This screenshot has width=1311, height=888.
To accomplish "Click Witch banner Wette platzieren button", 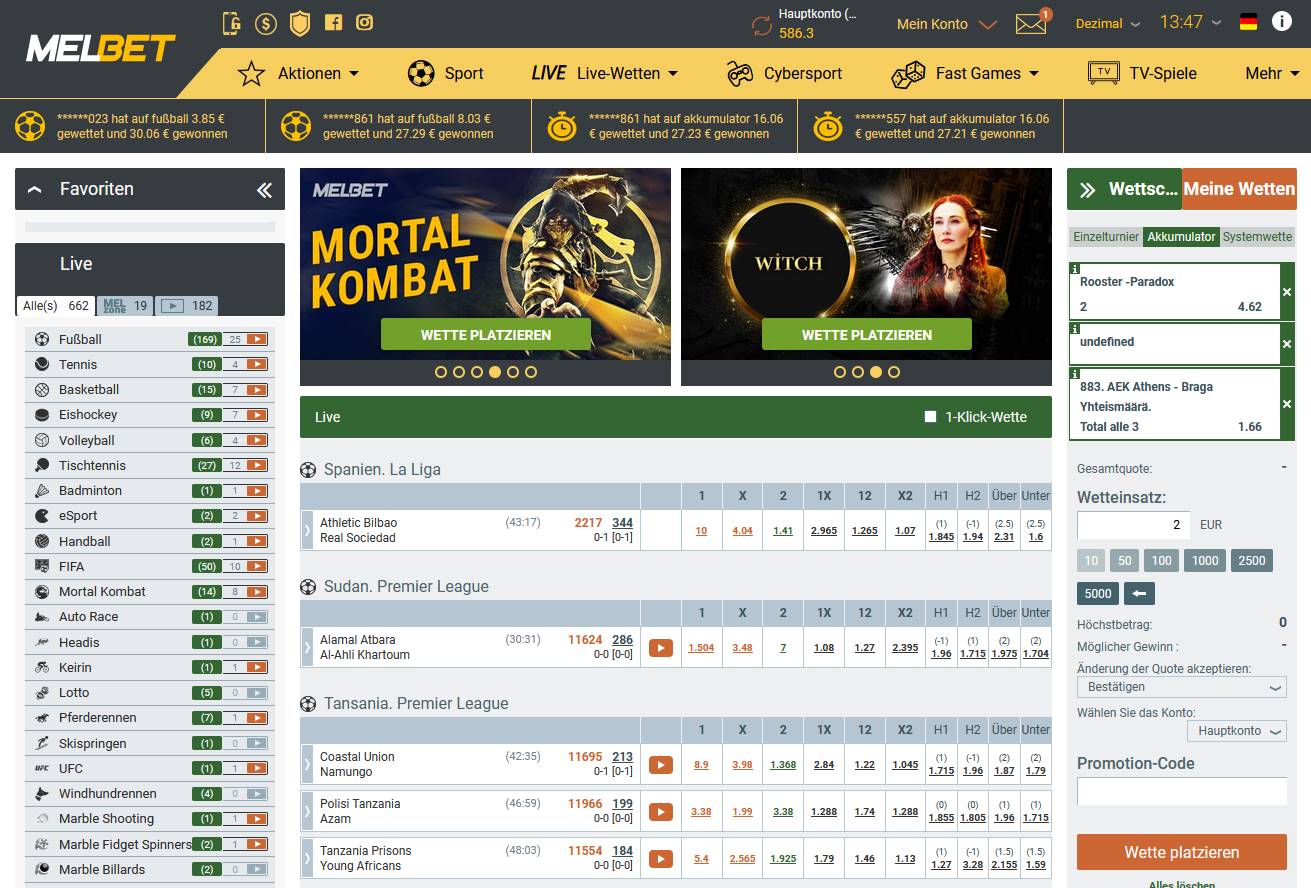I will click(866, 335).
